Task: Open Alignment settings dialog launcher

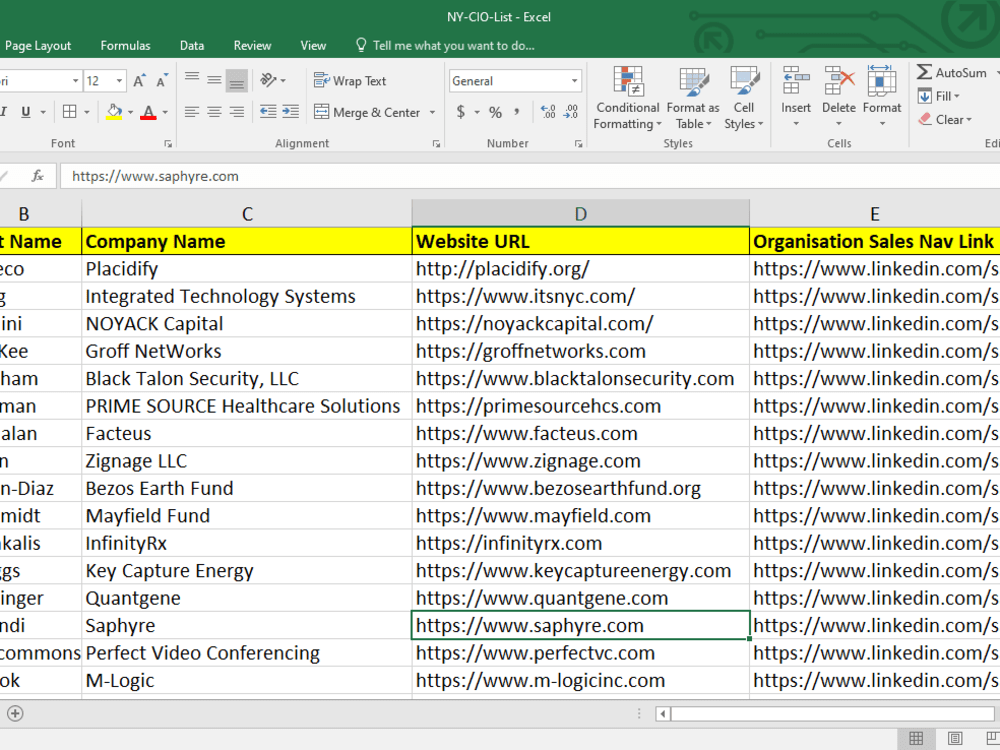Action: (x=437, y=144)
